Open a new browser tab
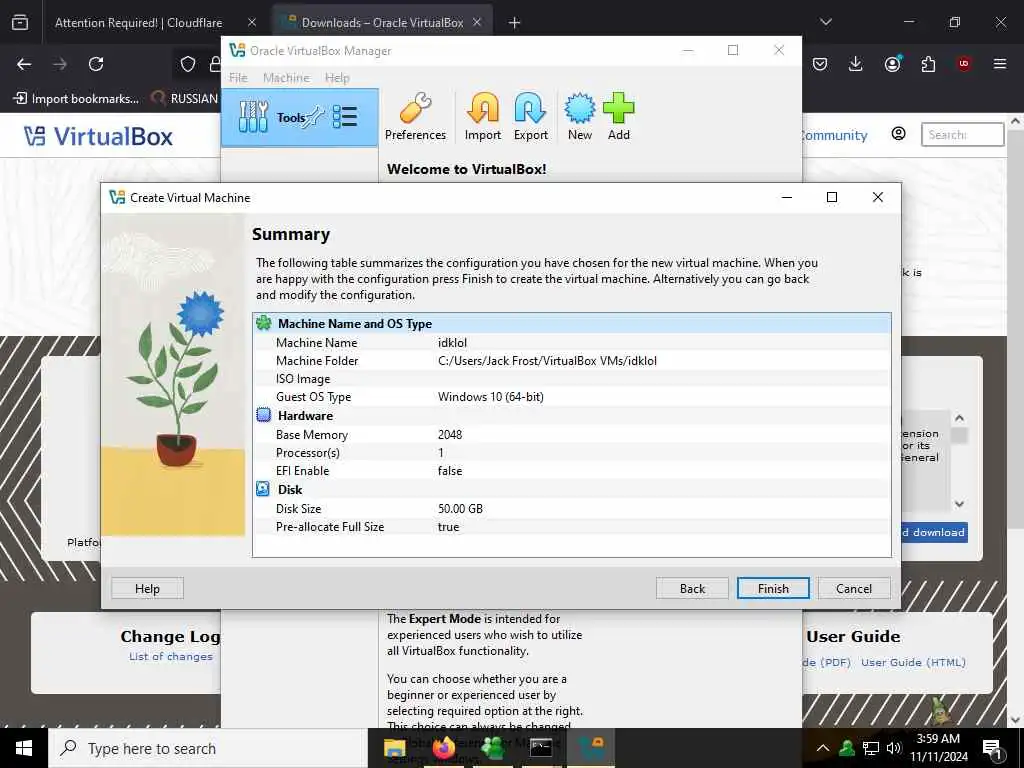 point(515,23)
